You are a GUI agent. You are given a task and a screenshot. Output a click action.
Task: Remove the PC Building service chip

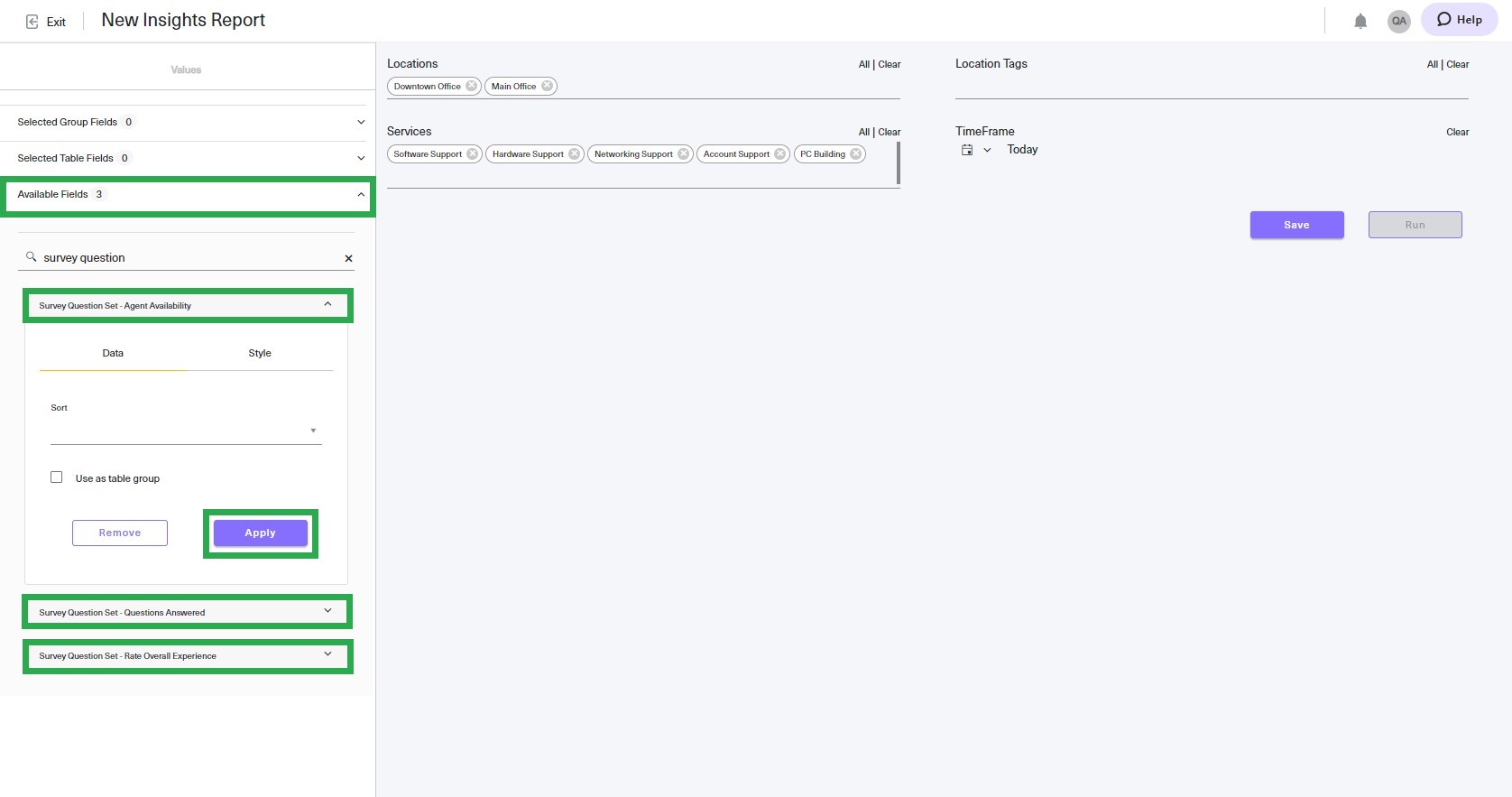[855, 153]
